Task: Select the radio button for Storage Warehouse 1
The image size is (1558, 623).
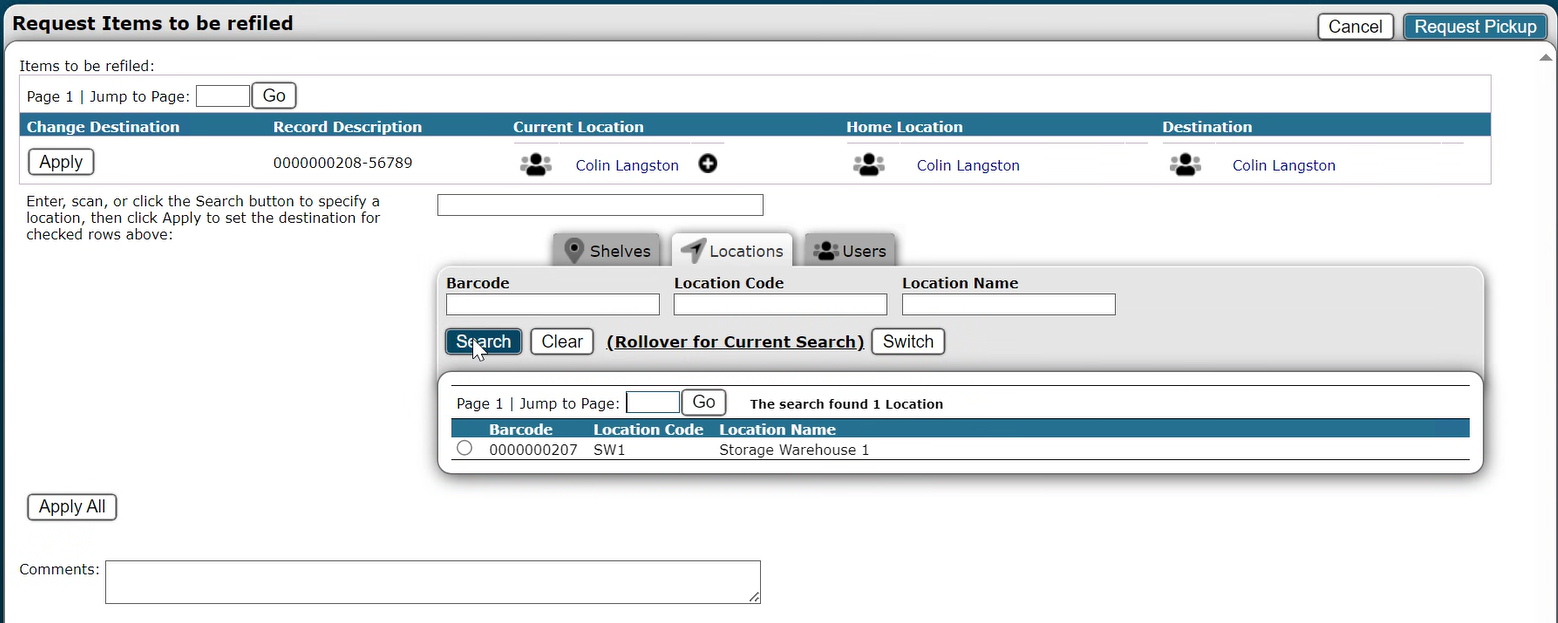Action: click(x=464, y=449)
